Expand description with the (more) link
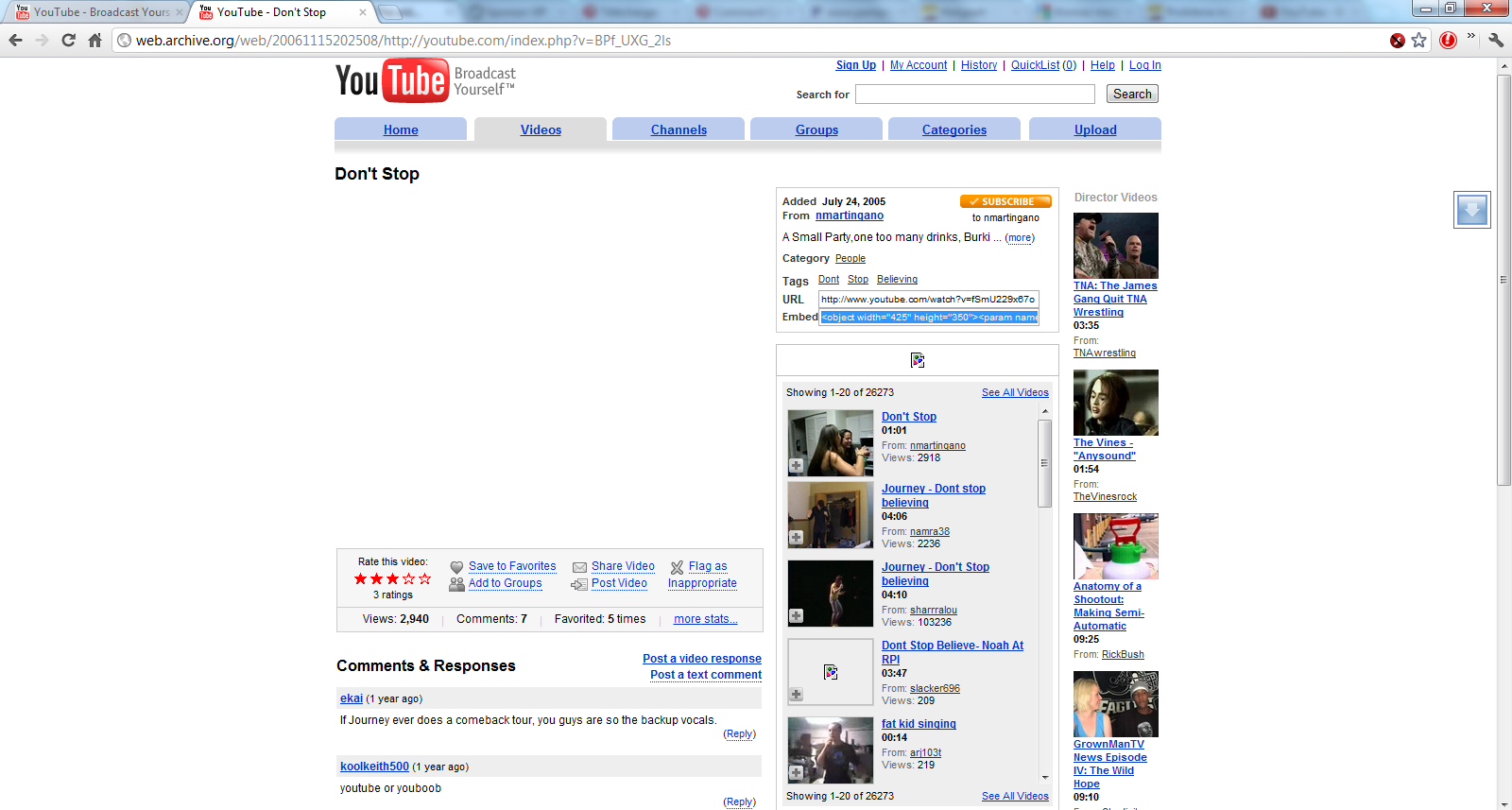1512x810 pixels. point(1020,238)
